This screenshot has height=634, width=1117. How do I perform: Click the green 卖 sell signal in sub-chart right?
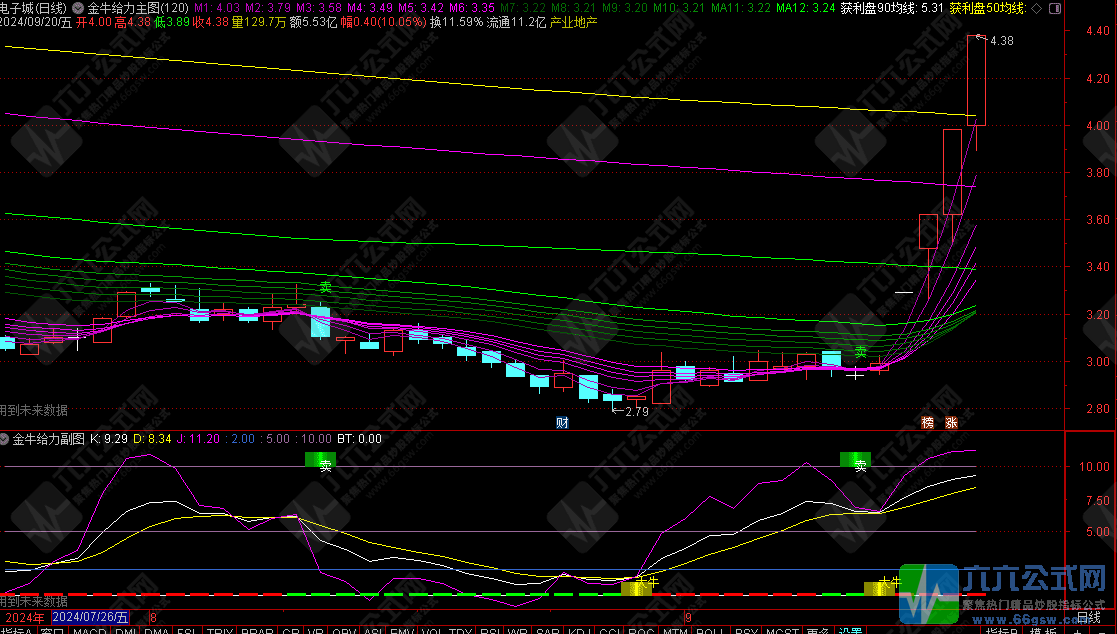[856, 461]
